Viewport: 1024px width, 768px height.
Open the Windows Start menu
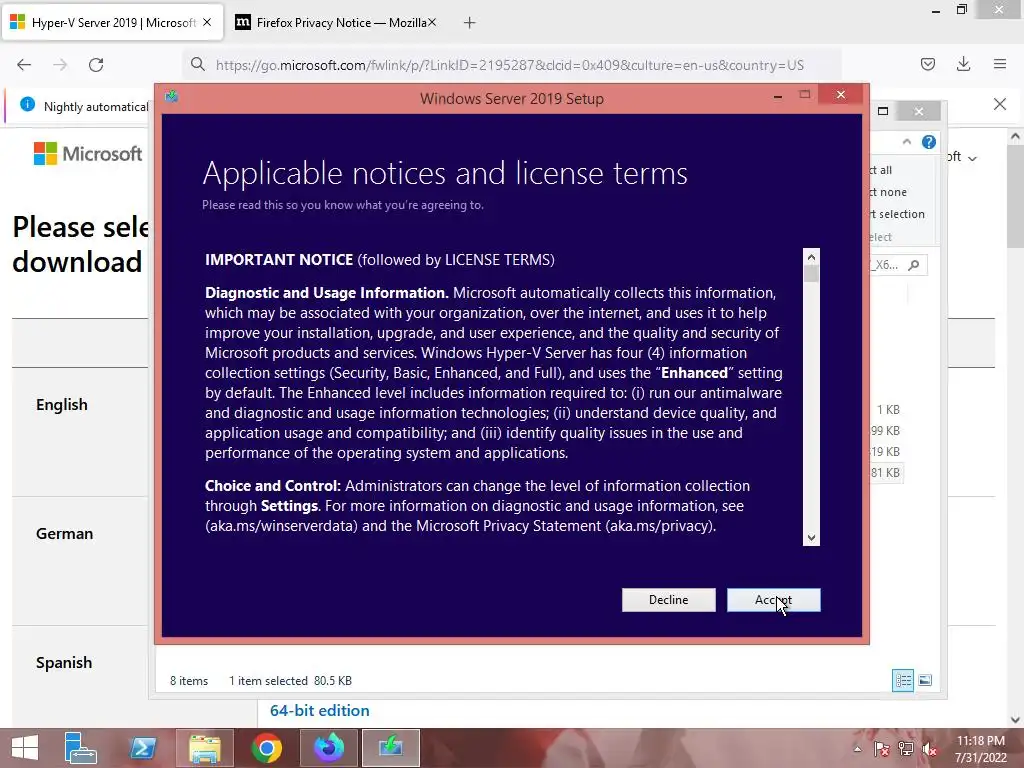click(25, 748)
